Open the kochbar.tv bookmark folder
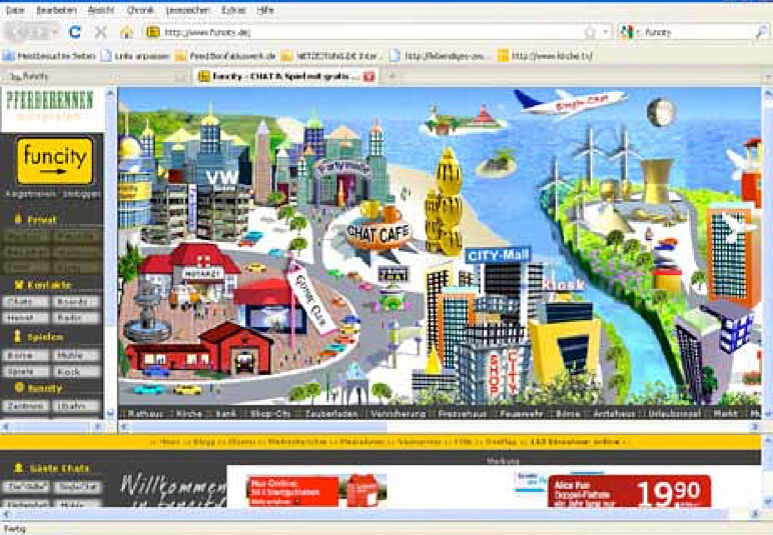 545,56
